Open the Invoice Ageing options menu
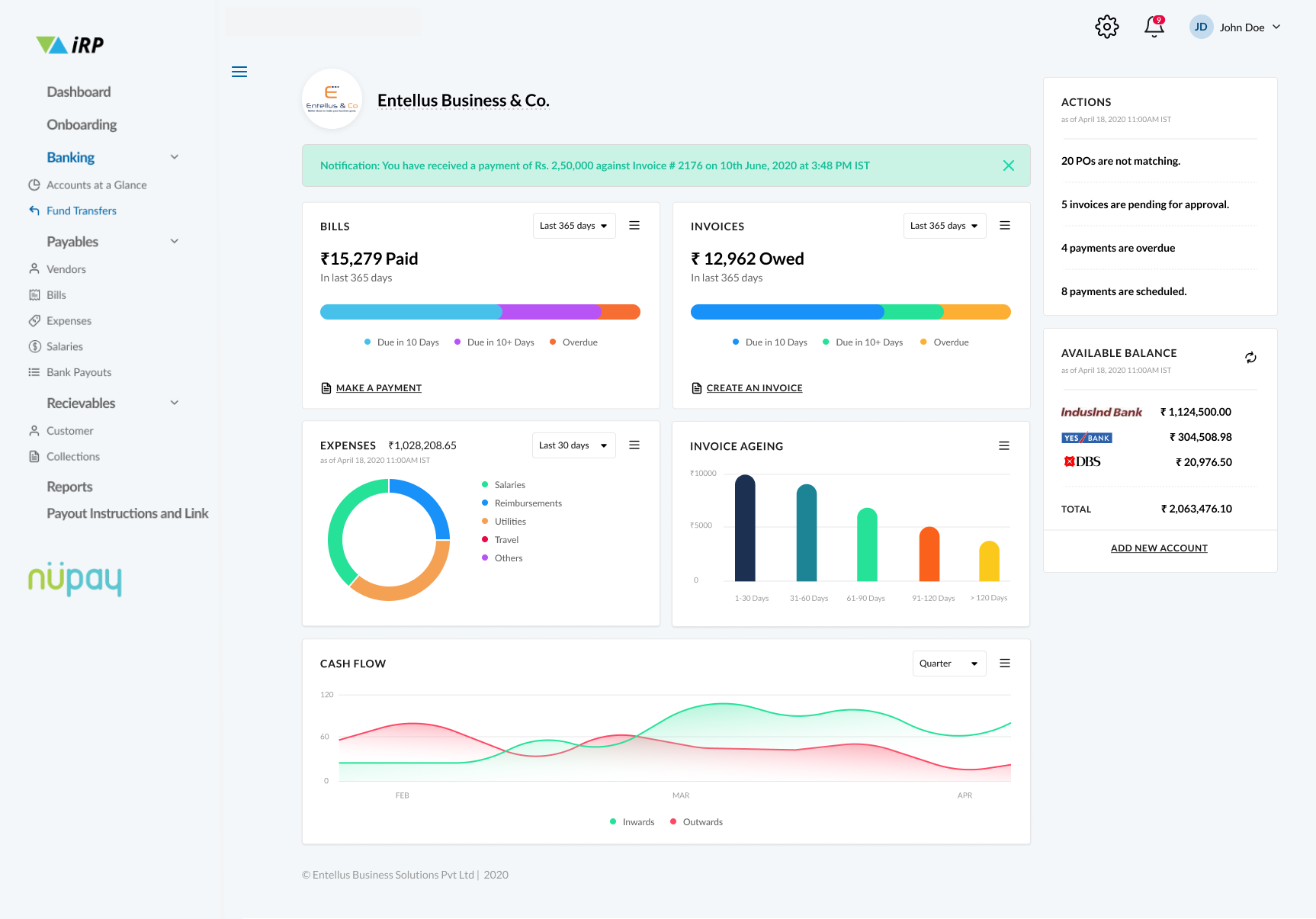Screen dimensions: 1316x919 (1004, 446)
